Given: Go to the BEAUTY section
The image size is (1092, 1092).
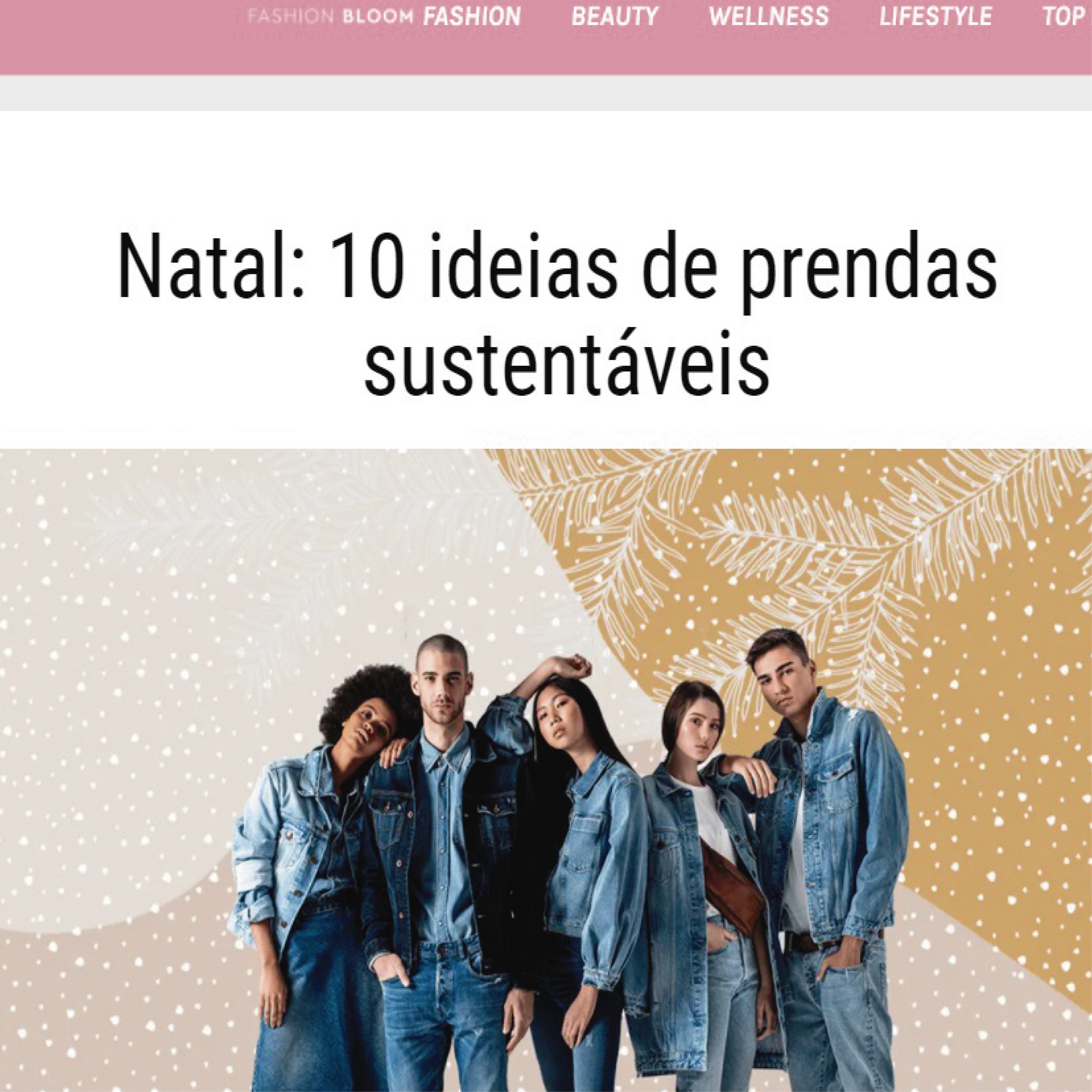Looking at the screenshot, I should point(615,16).
